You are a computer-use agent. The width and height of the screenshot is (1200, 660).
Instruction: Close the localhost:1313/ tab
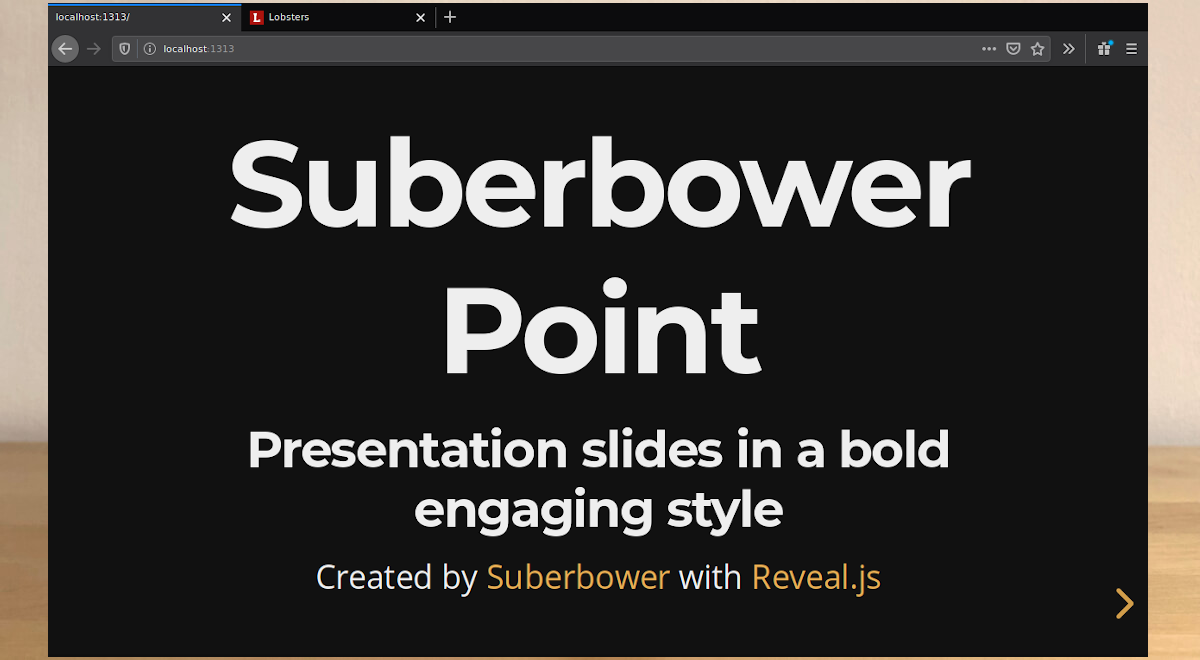click(x=226, y=17)
